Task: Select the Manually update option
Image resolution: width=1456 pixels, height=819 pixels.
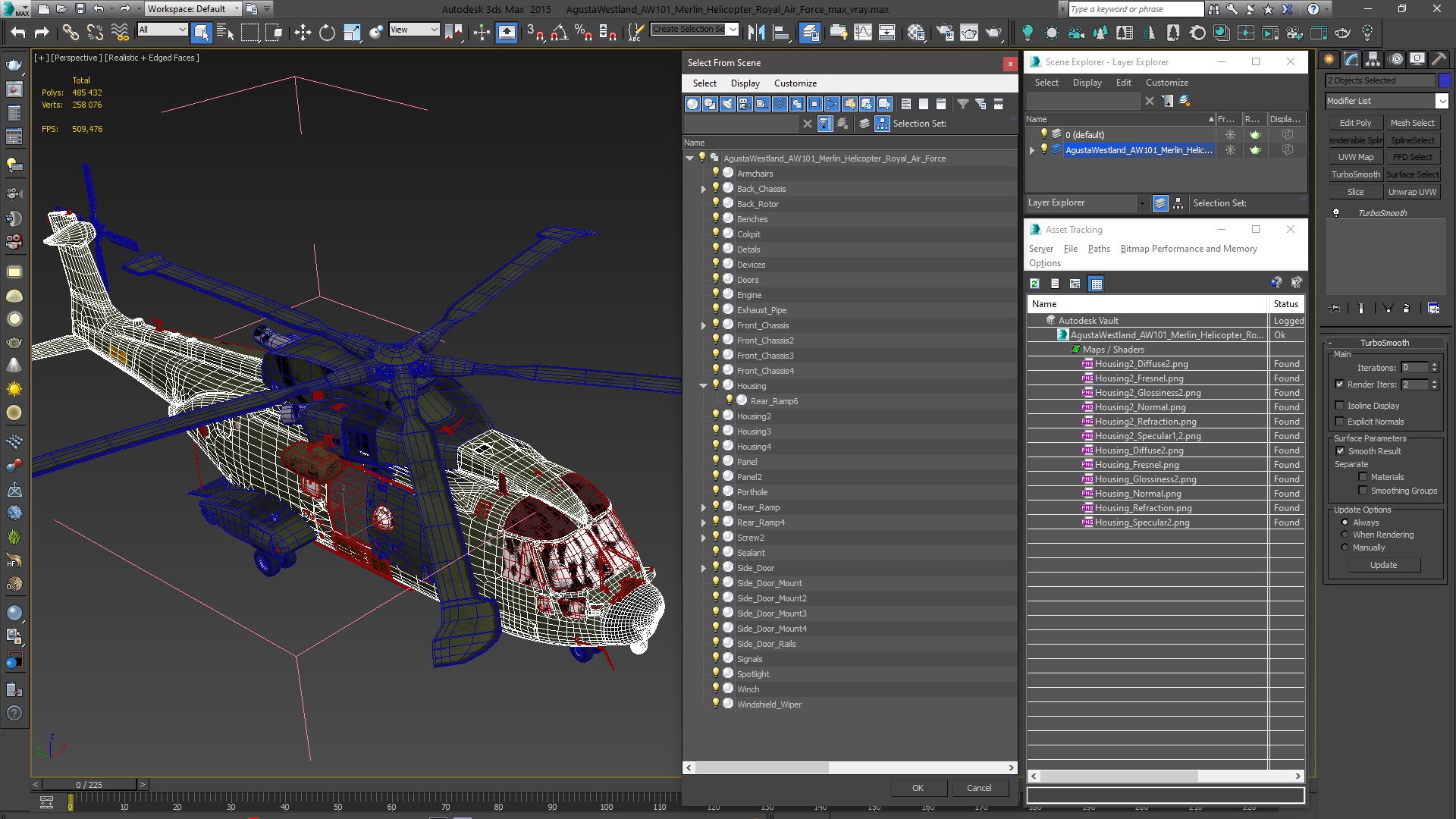Action: pos(1345,548)
